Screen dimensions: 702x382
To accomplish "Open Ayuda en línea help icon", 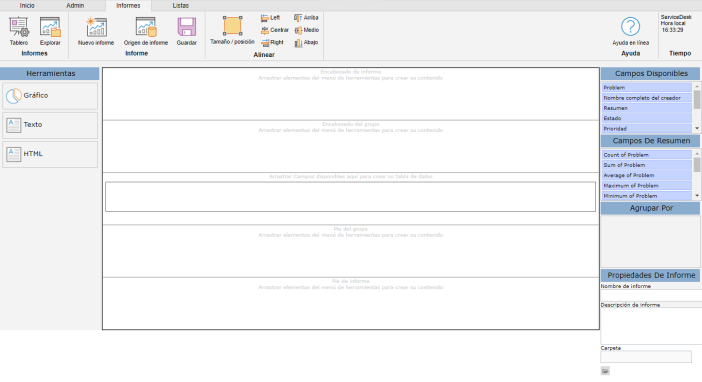I will (x=630, y=27).
